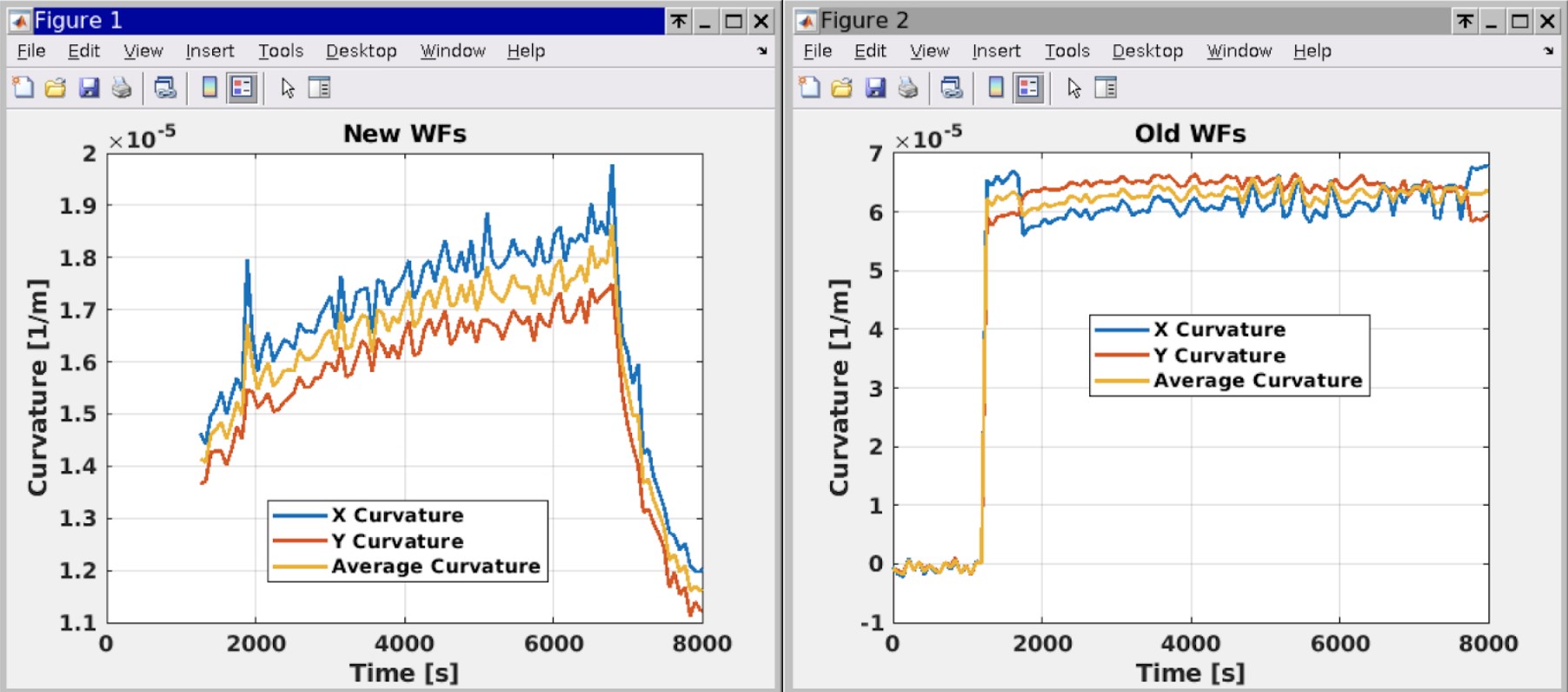Expand the Insert menu in Figure 2
This screenshot has width=1568, height=692.
click(996, 51)
